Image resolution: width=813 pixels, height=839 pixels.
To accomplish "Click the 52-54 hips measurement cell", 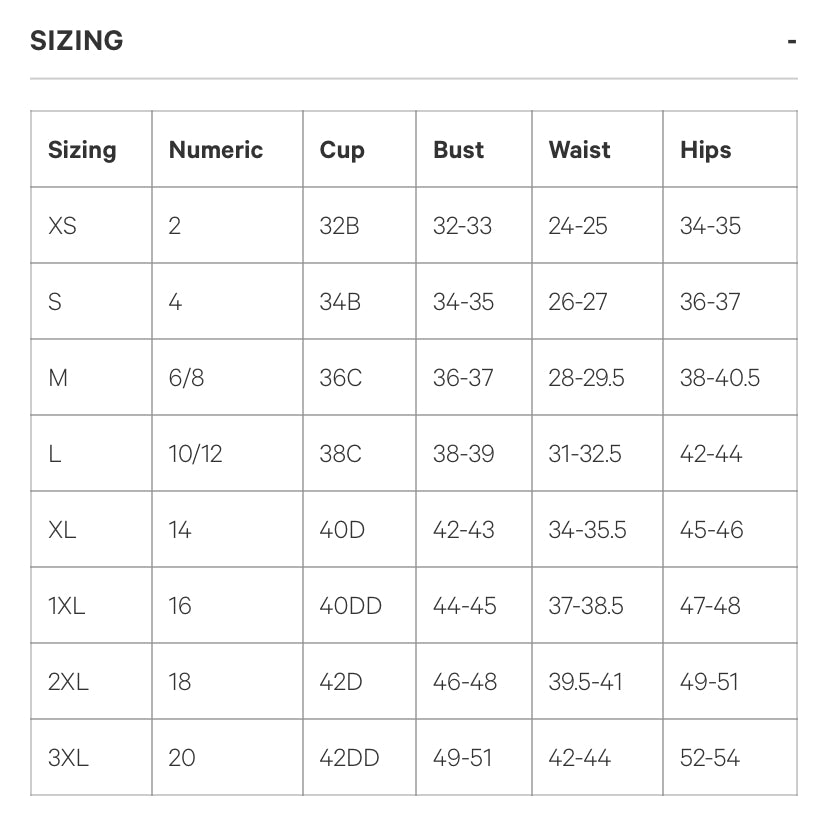I will pos(710,758).
